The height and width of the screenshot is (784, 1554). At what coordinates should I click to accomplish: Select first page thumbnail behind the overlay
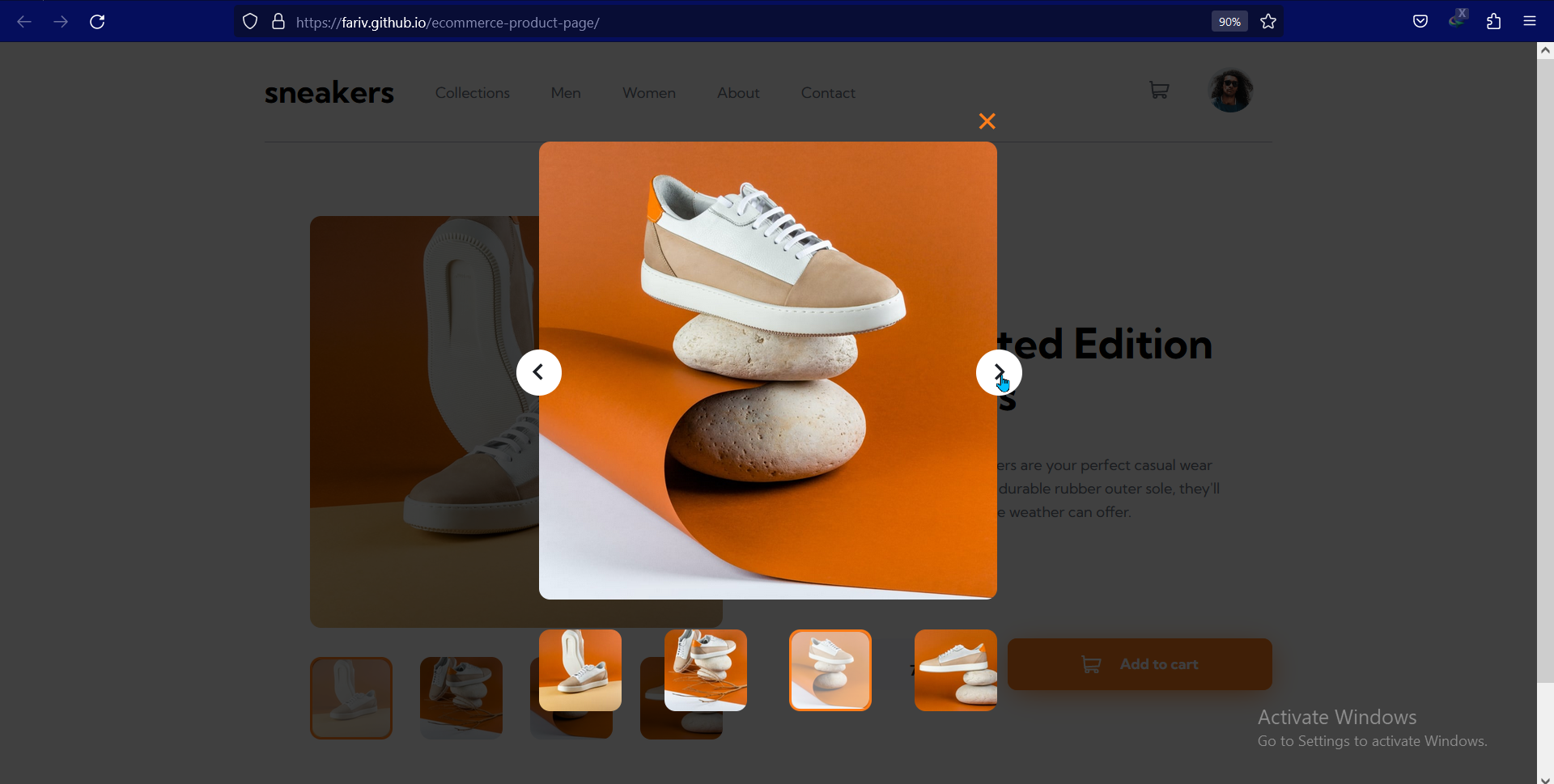click(x=351, y=698)
